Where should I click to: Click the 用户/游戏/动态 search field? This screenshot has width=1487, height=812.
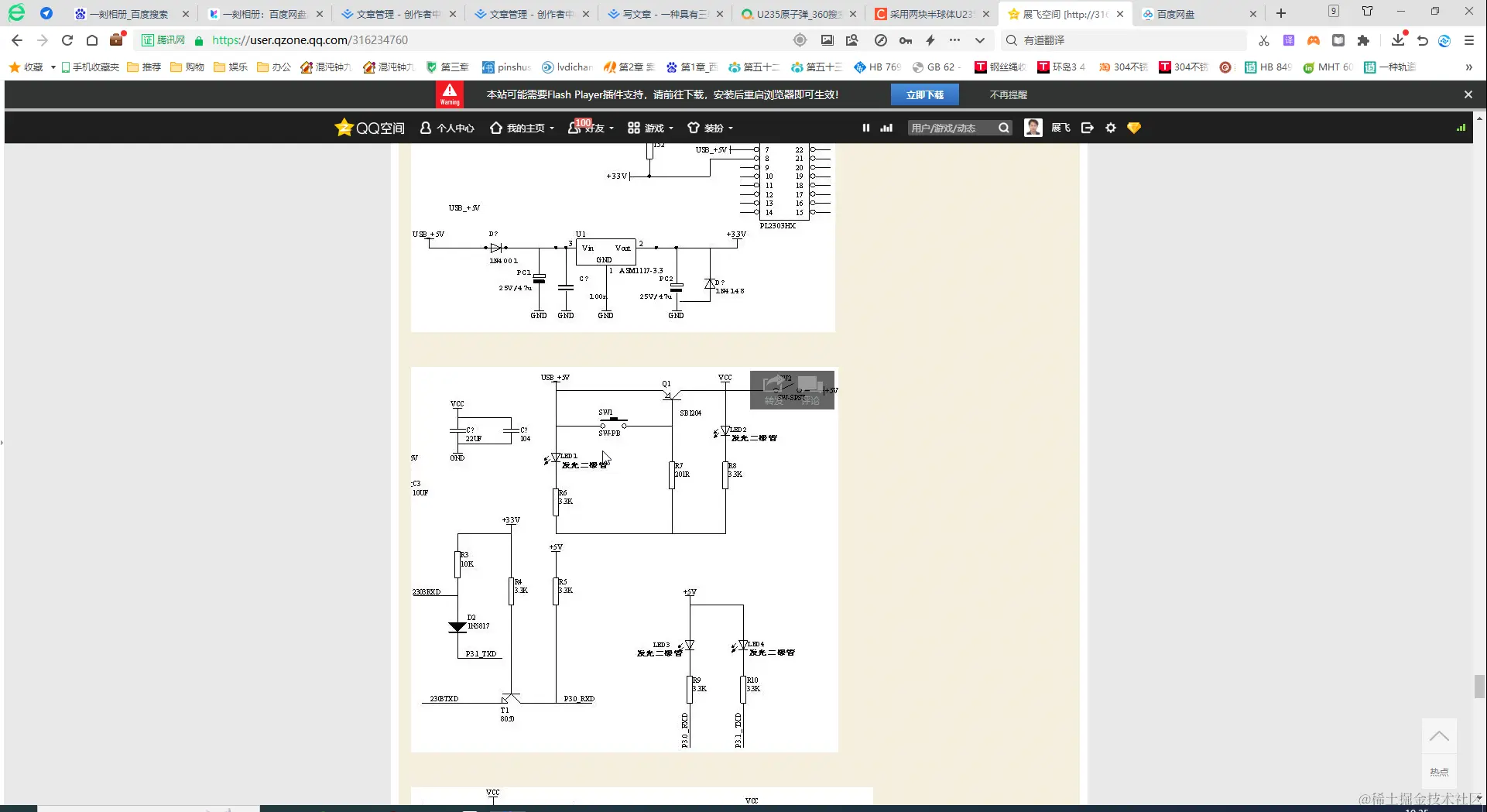953,128
